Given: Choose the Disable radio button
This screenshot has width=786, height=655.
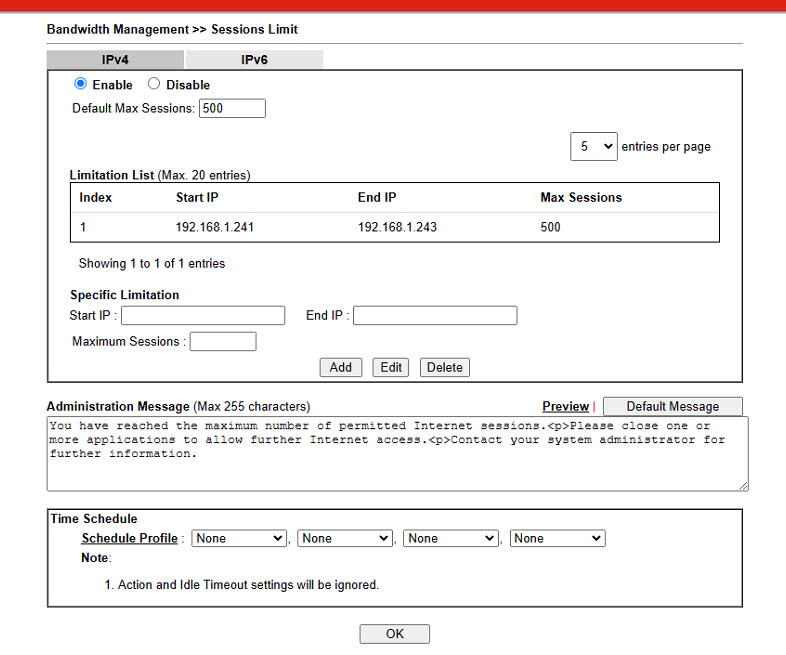Looking at the screenshot, I should [154, 84].
